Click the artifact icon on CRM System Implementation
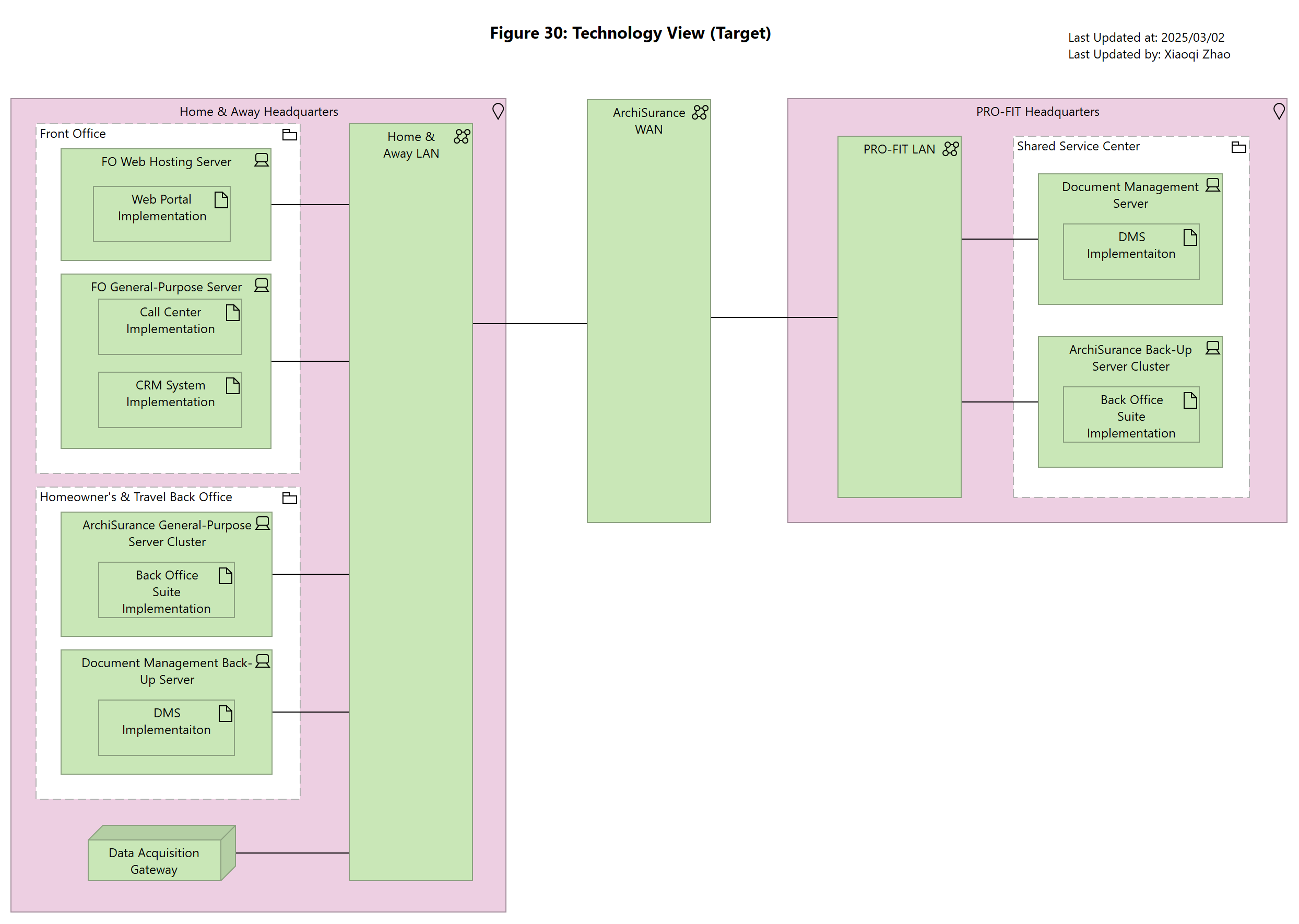Viewport: 1299px width, 924px height. [233, 386]
